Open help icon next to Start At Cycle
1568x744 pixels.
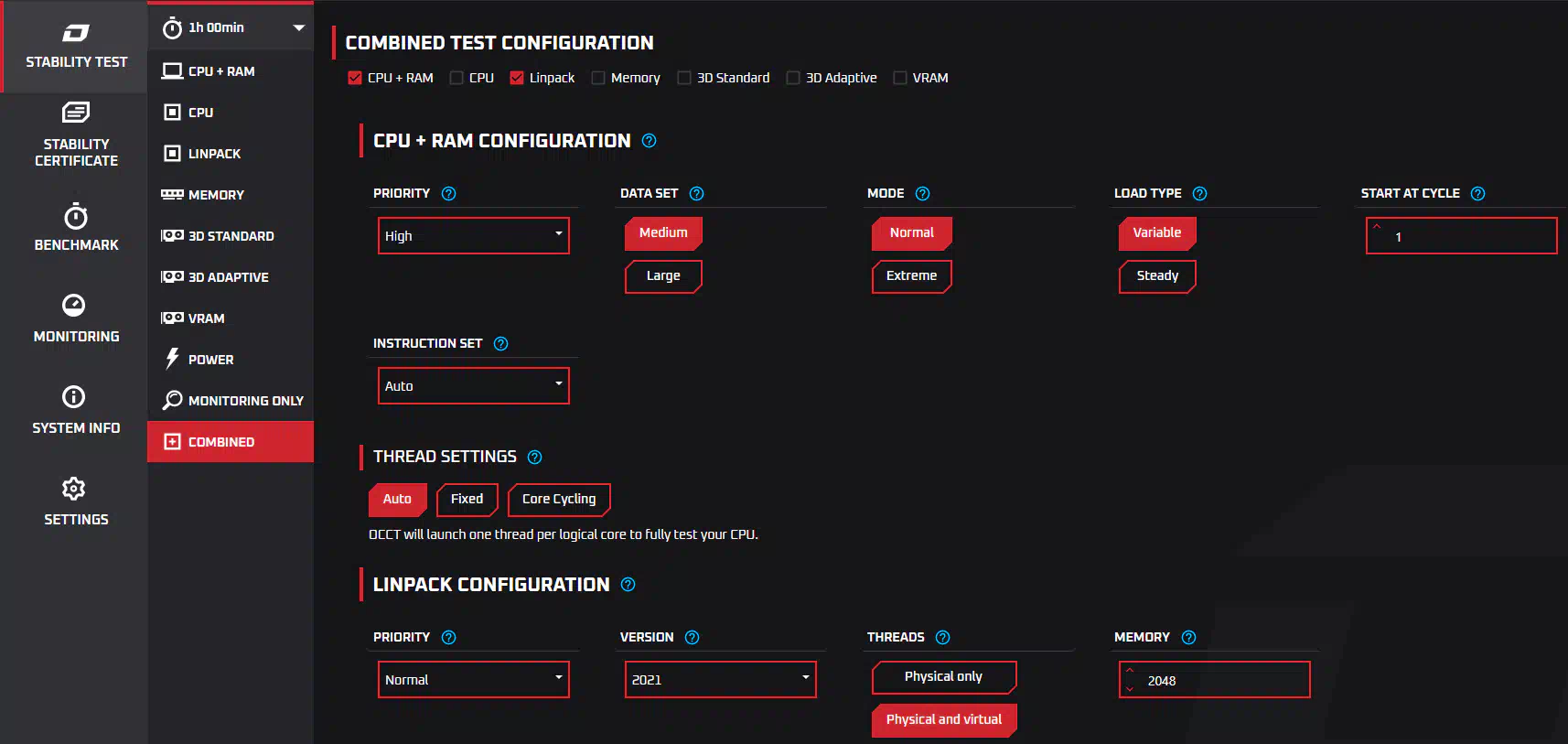[x=1478, y=193]
